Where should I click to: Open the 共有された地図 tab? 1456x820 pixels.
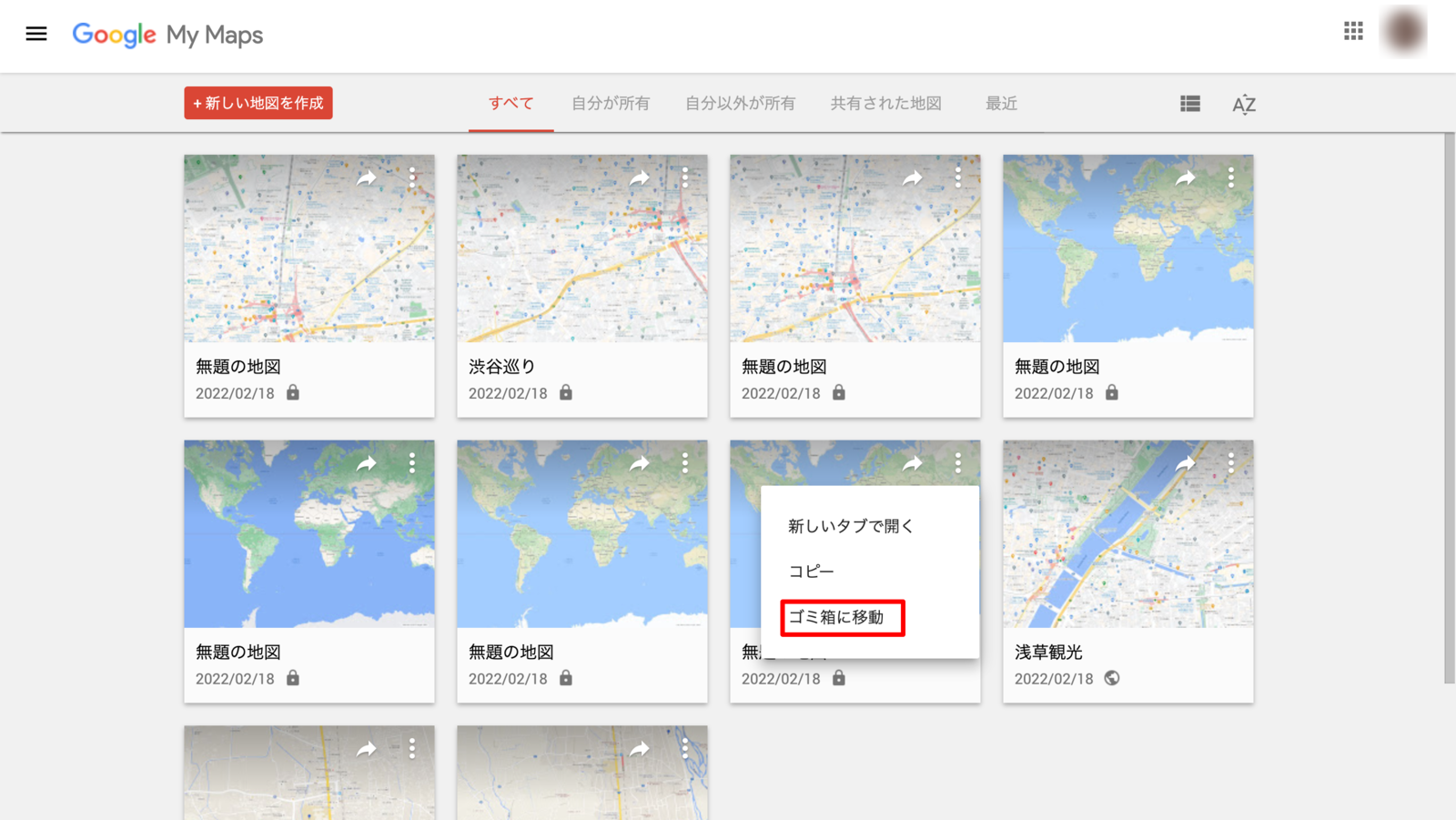tap(885, 104)
